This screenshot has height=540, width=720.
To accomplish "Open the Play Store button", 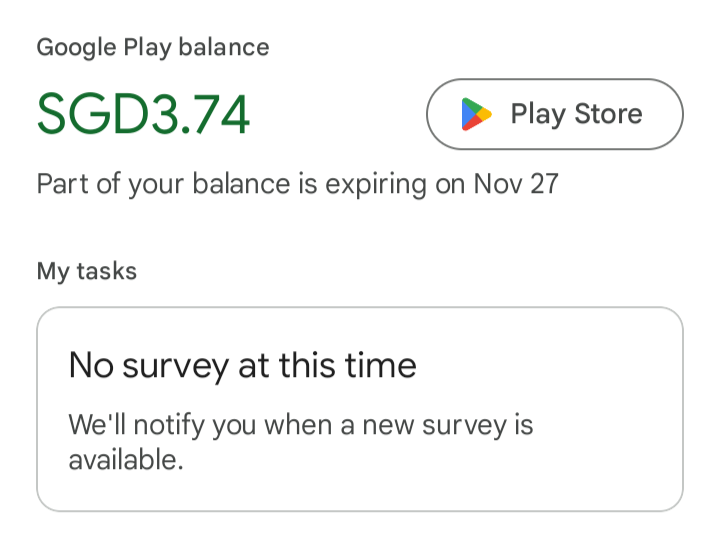I will (554, 114).
